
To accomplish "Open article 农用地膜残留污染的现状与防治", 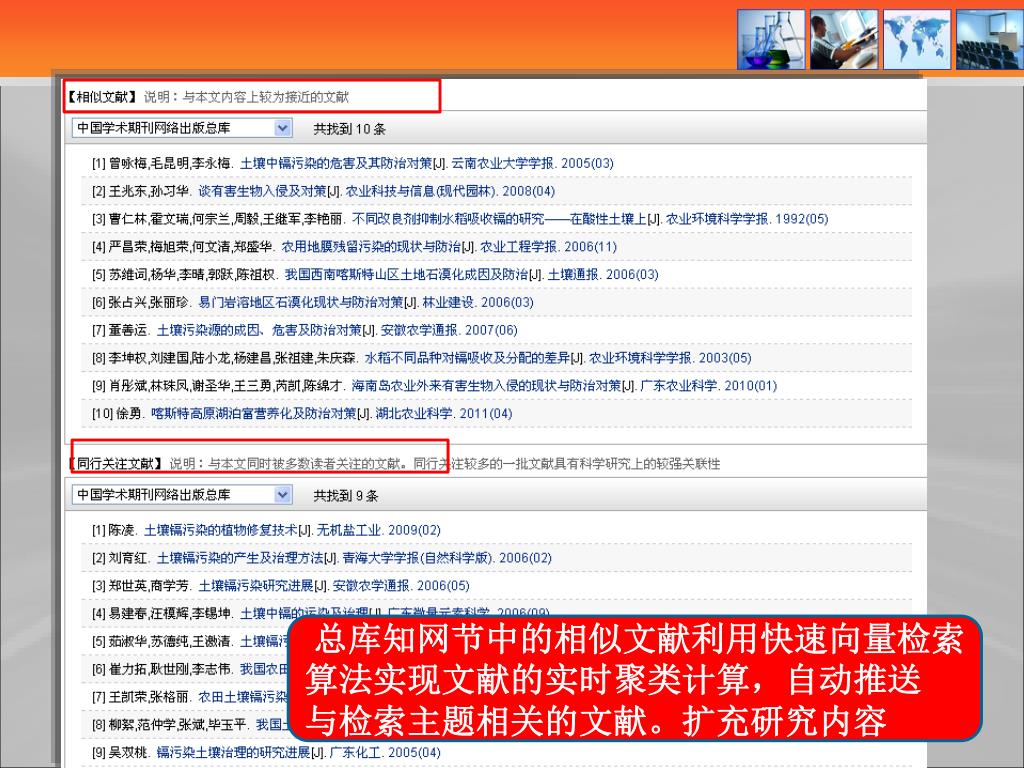I will pyautogui.click(x=371, y=247).
